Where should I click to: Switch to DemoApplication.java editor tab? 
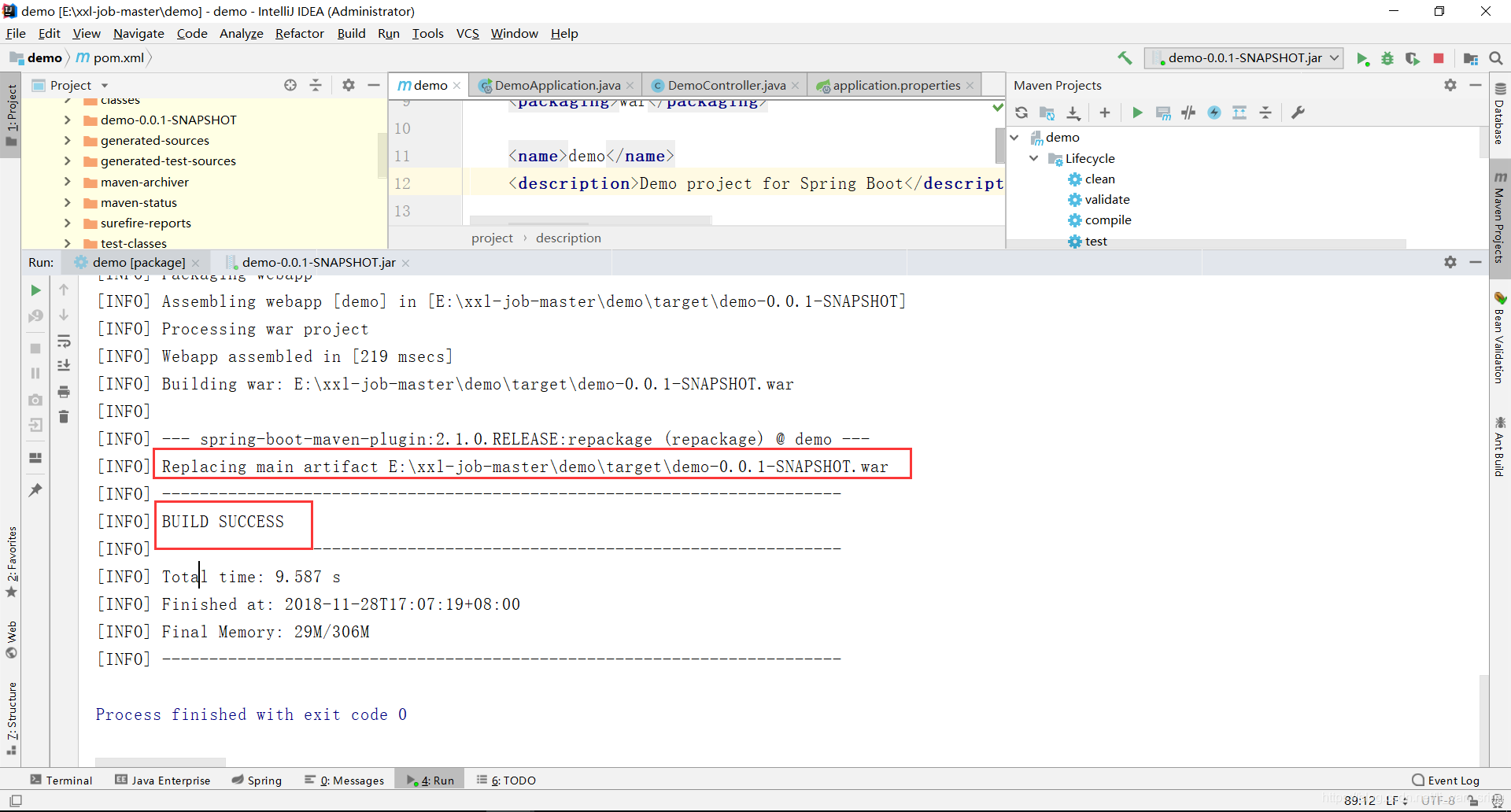[x=556, y=85]
